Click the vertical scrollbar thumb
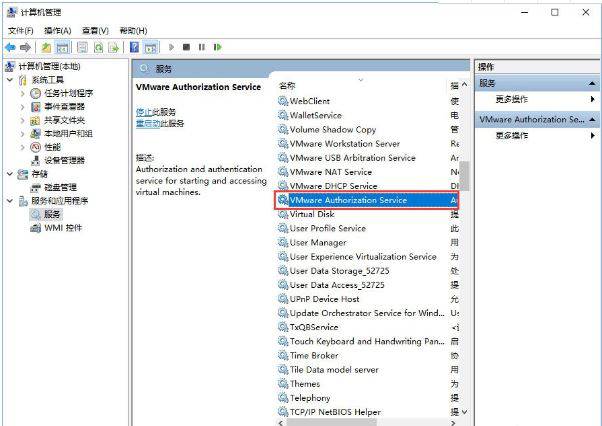Image resolution: width=602 pixels, height=426 pixels. coord(465,176)
